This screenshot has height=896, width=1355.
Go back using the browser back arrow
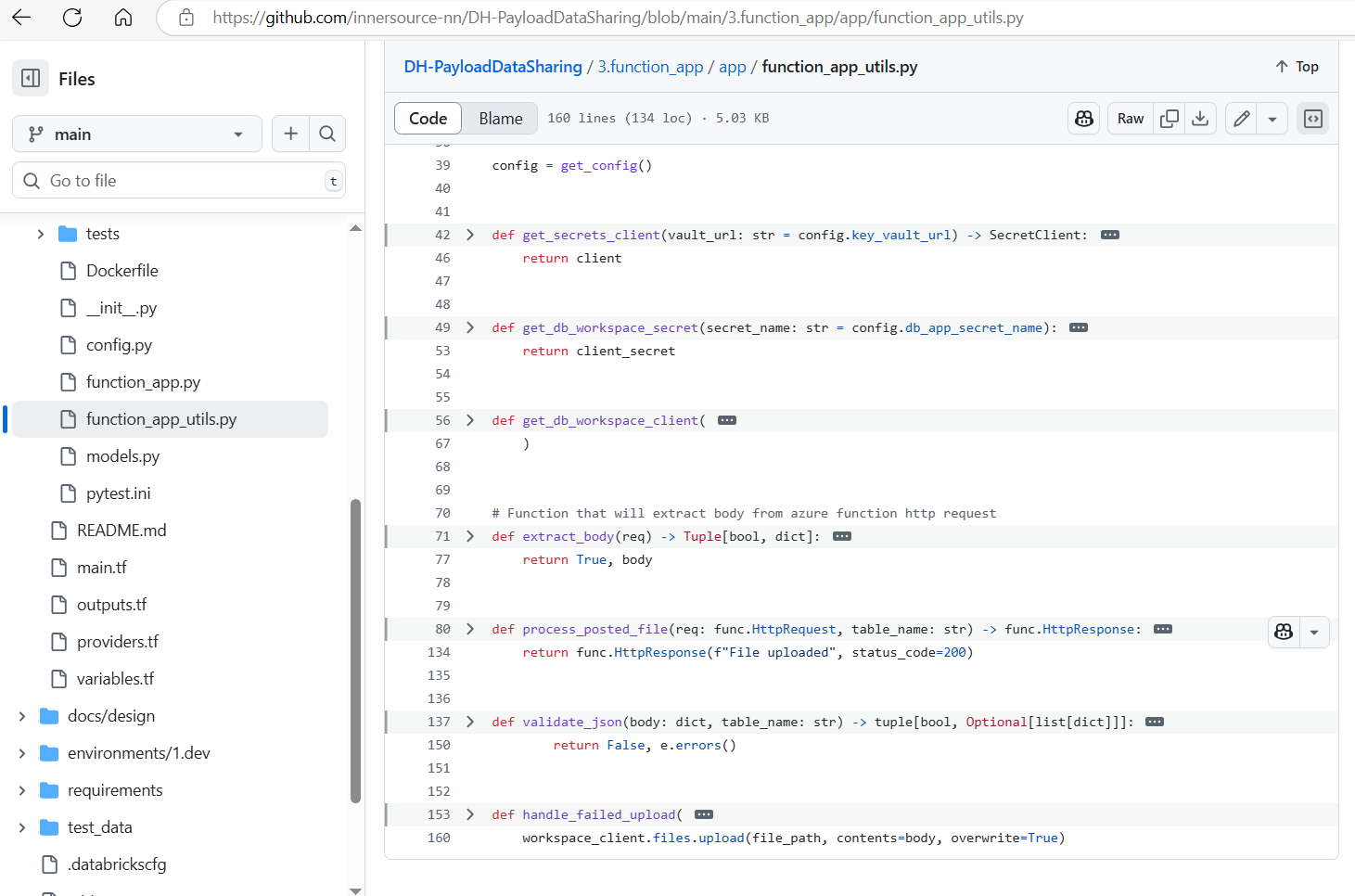[x=21, y=18]
